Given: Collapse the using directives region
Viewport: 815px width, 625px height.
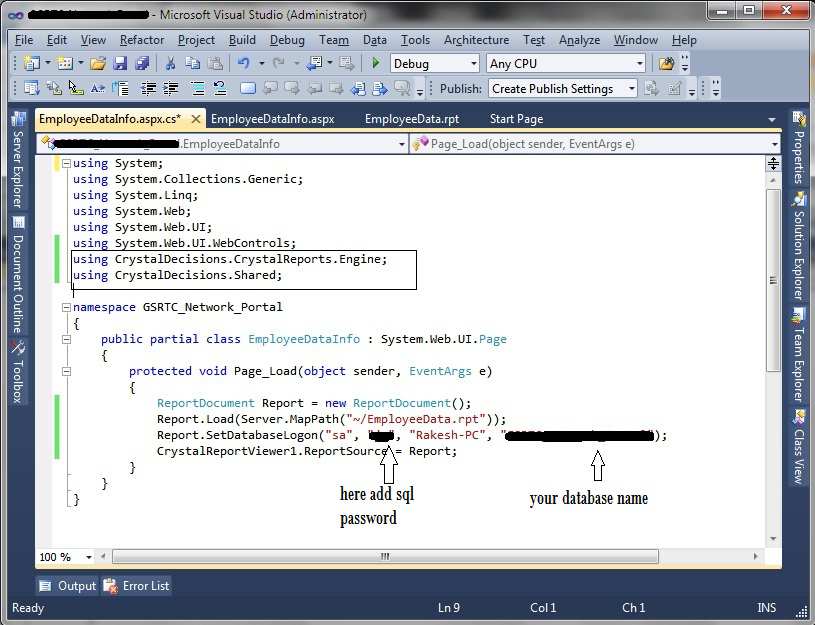Looking at the screenshot, I should point(66,163).
